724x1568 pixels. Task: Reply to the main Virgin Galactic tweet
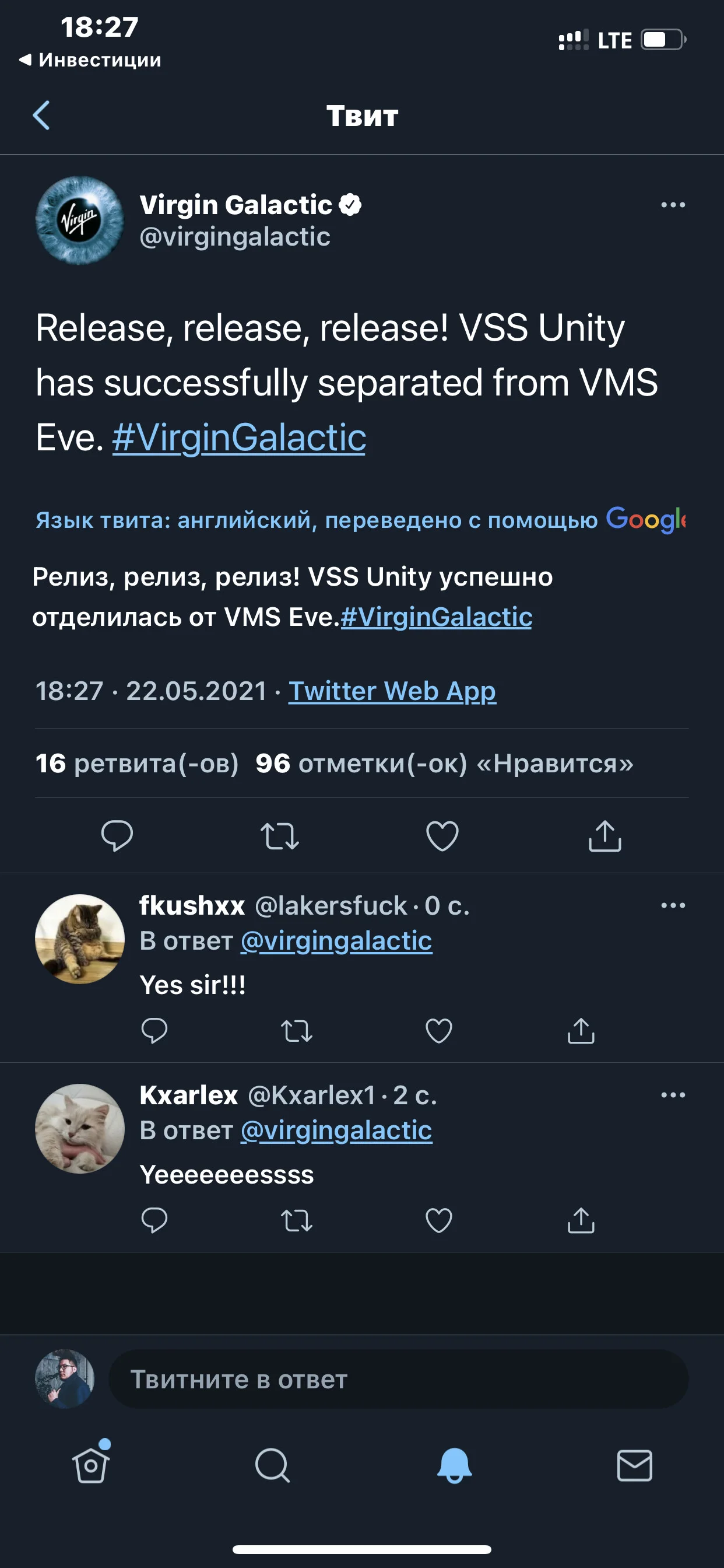117,835
